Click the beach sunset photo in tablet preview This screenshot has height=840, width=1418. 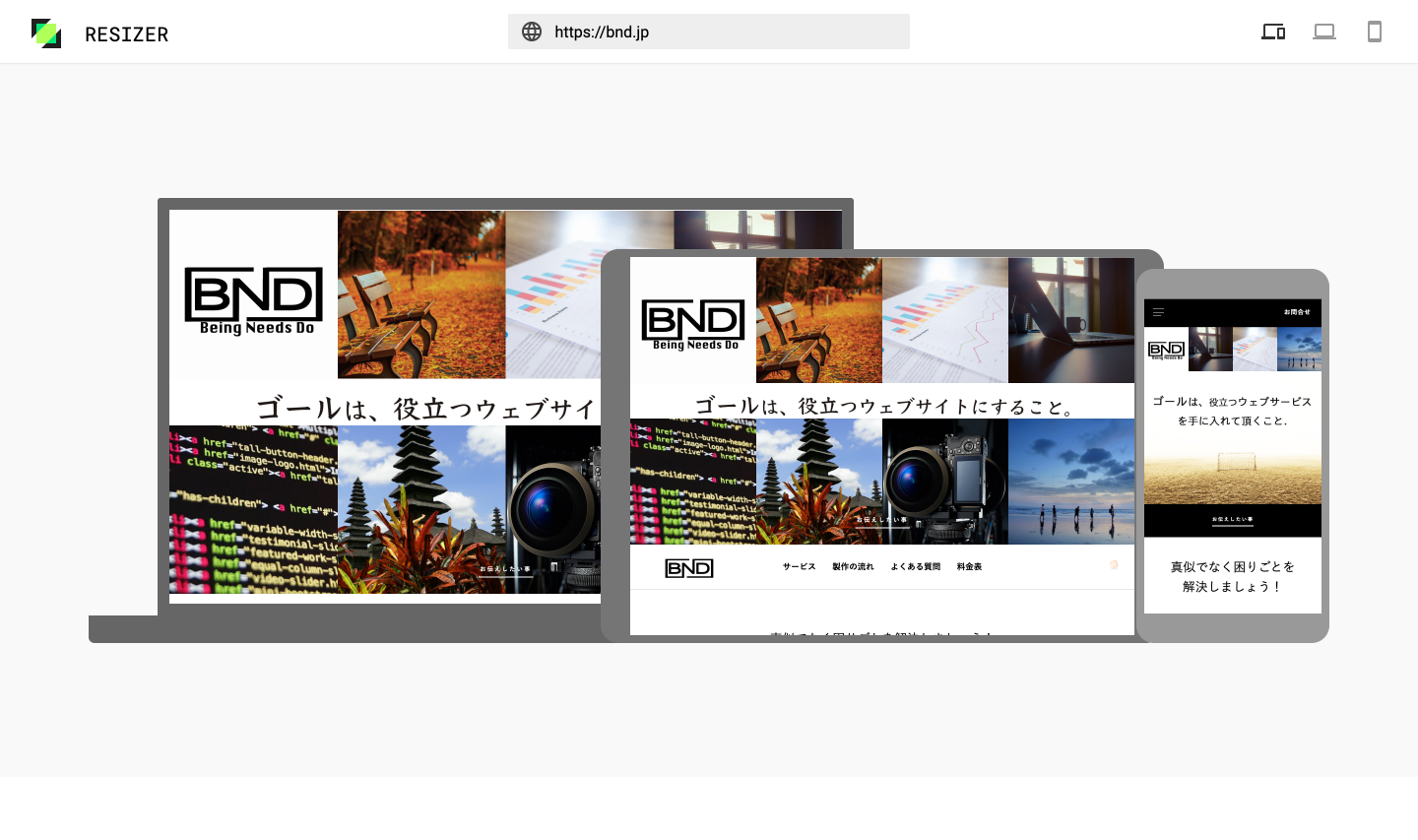click(1071, 482)
